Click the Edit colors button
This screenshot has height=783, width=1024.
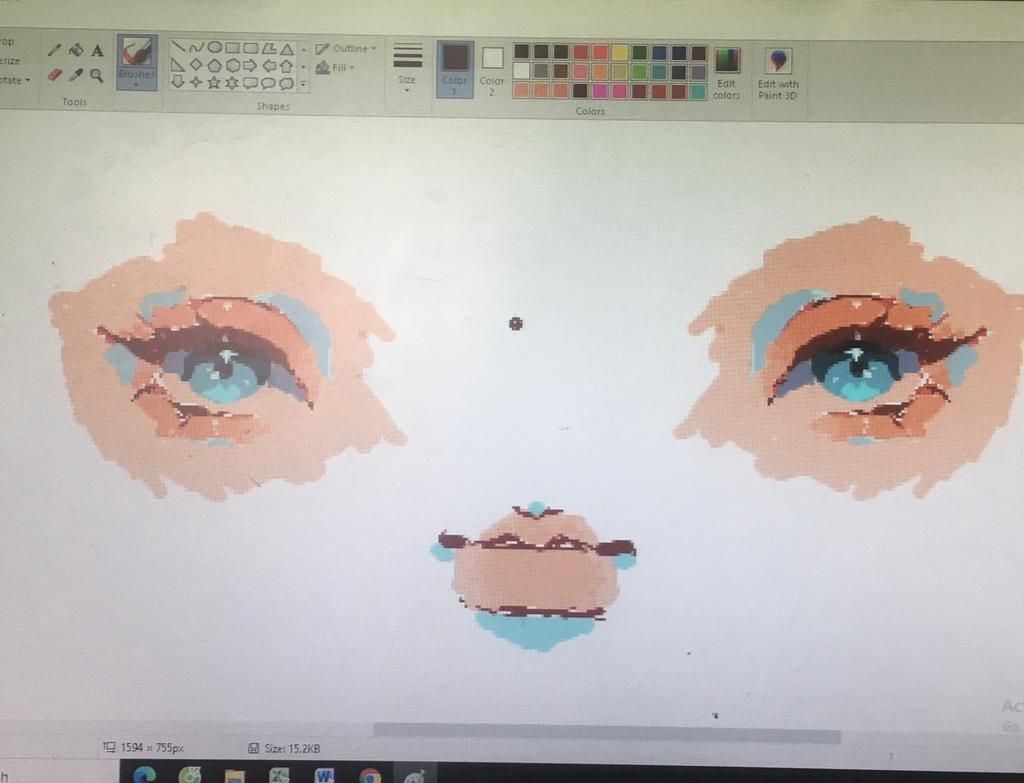point(726,74)
